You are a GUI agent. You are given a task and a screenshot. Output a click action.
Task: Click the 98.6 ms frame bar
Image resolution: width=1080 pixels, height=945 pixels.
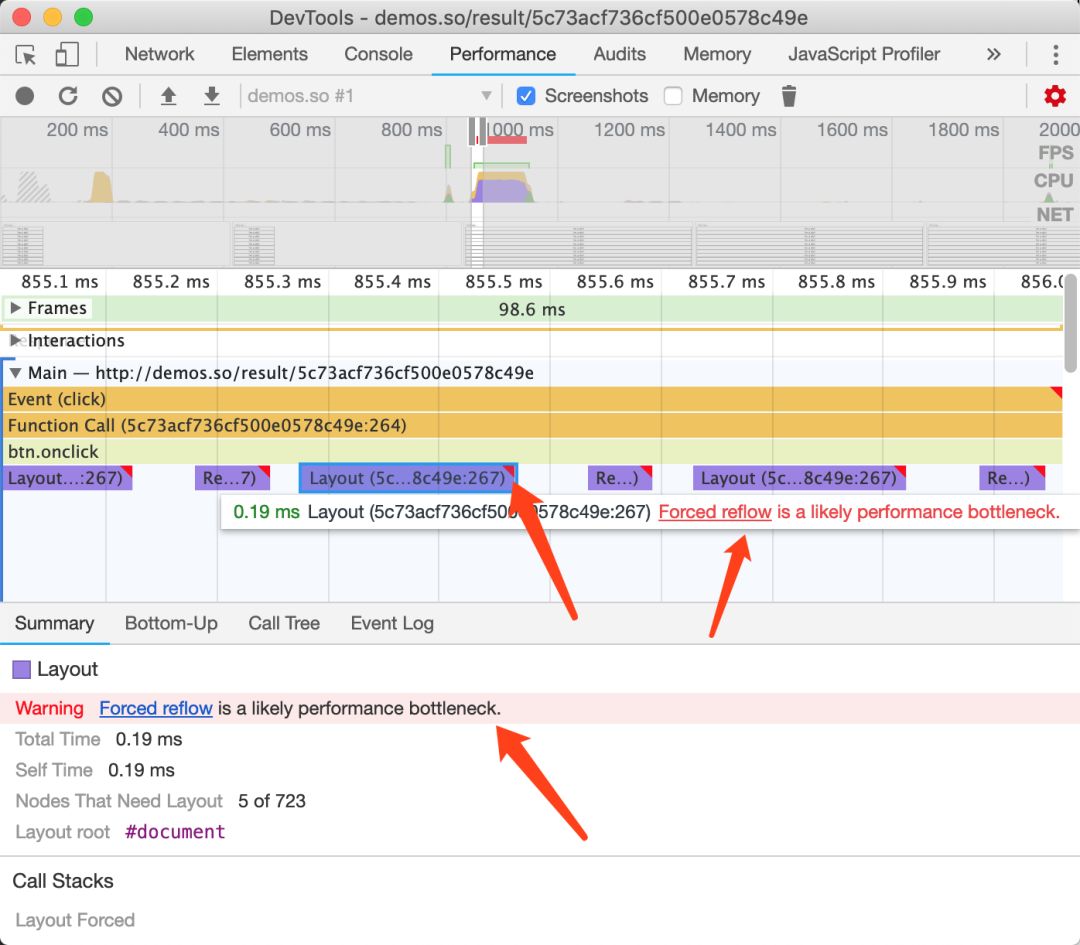coord(532,309)
